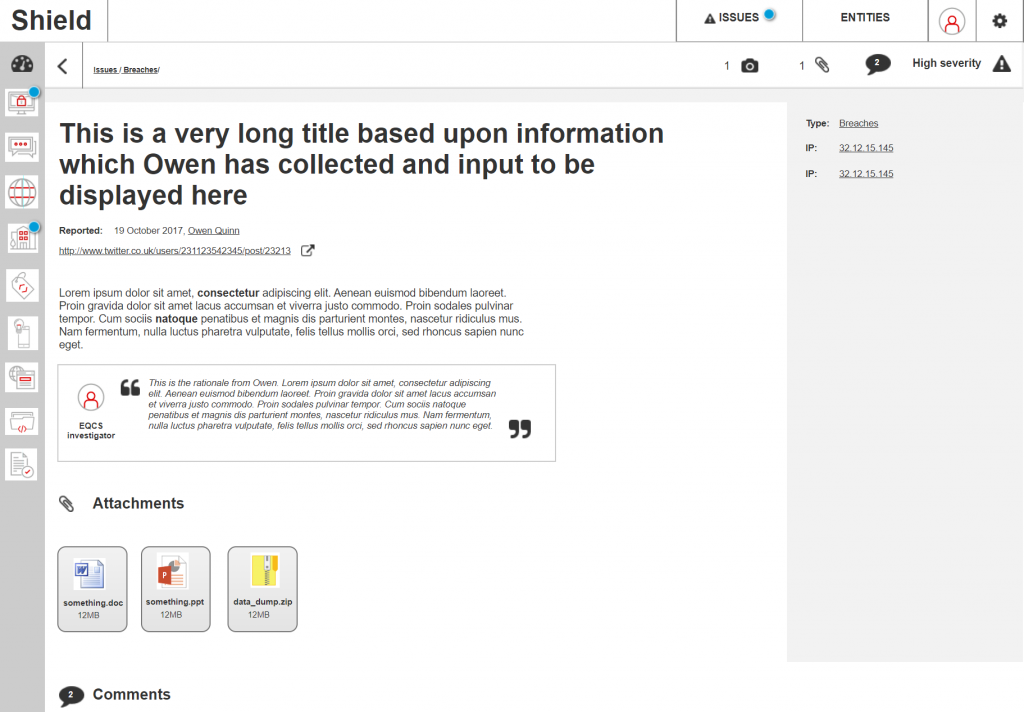Select the mobile phone sidebar icon
Viewport: 1024px width, 712px height.
coord(21,331)
